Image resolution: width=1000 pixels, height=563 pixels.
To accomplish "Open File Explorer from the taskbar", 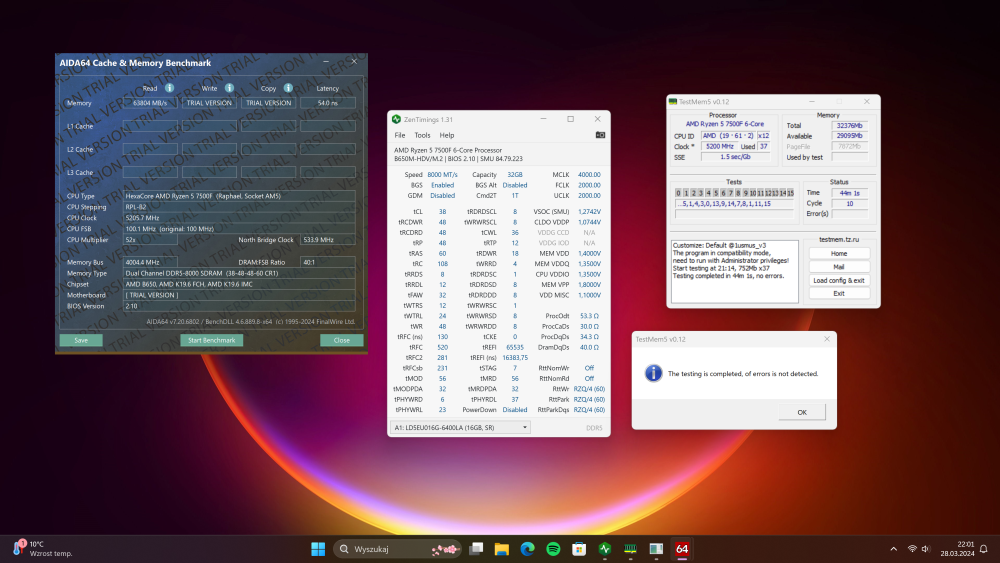I will click(x=501, y=548).
